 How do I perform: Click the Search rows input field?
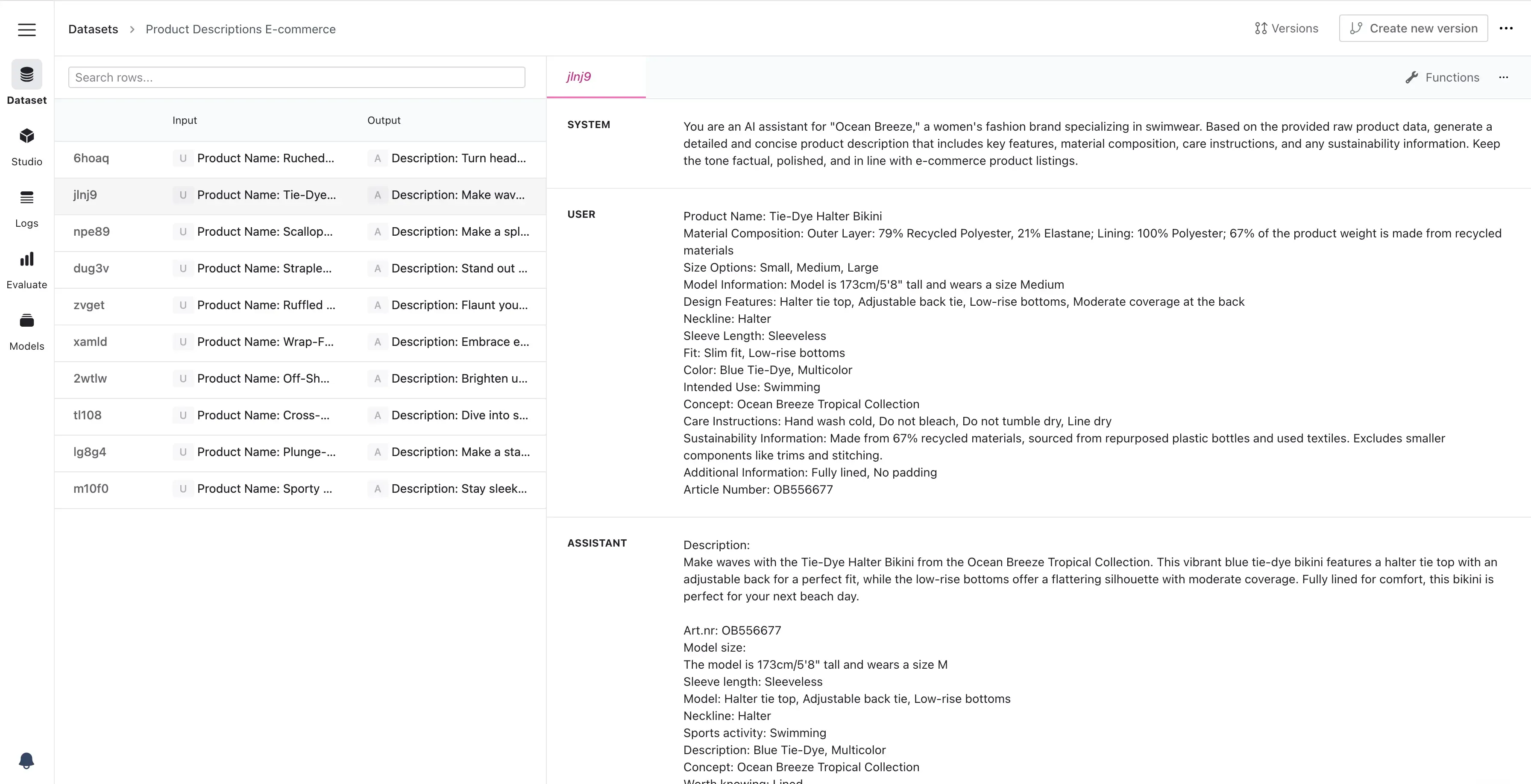[x=296, y=77]
